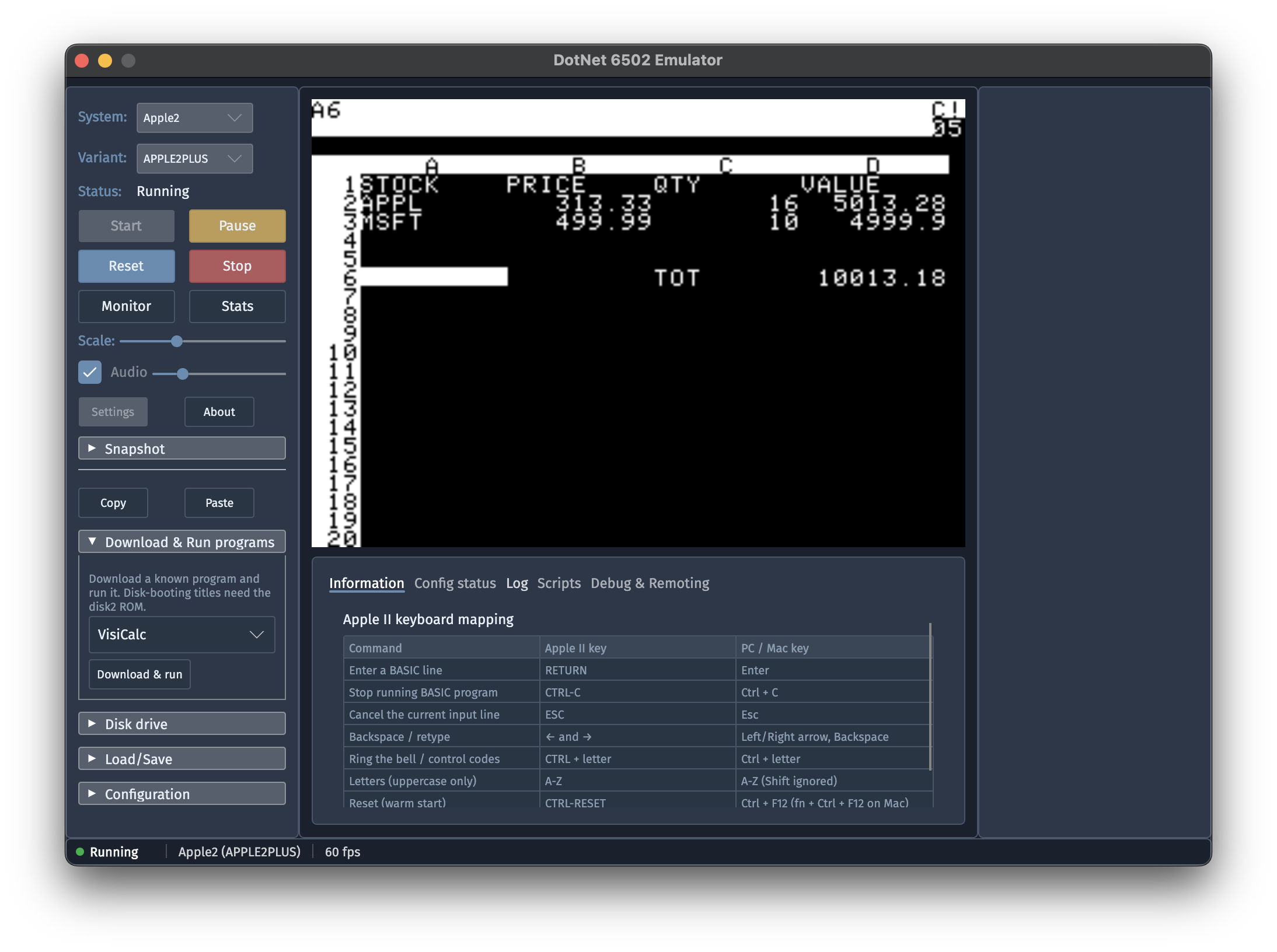Click the red Stop button
Image resolution: width=1277 pixels, height=952 pixels.
pyautogui.click(x=237, y=266)
